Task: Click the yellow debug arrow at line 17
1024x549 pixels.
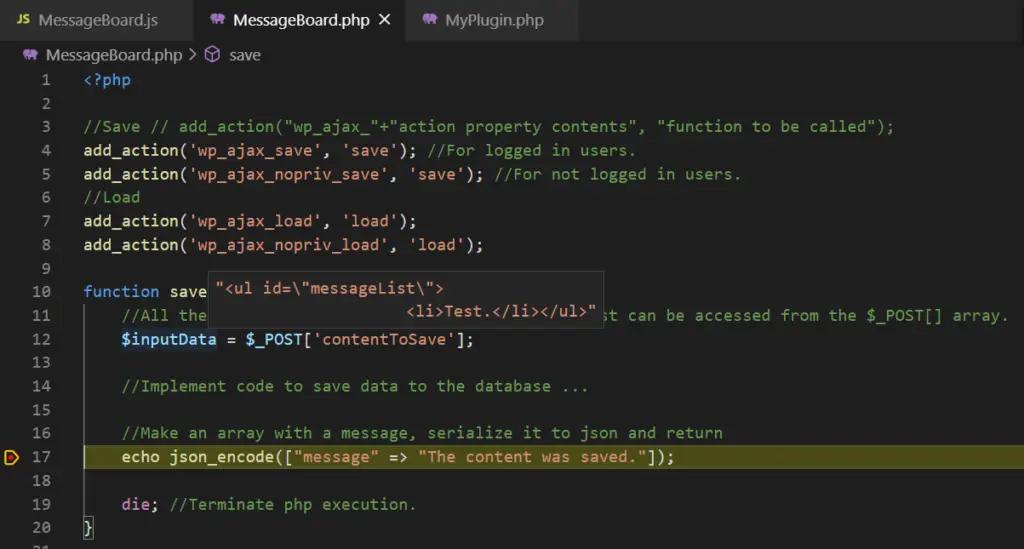Action: [12, 458]
